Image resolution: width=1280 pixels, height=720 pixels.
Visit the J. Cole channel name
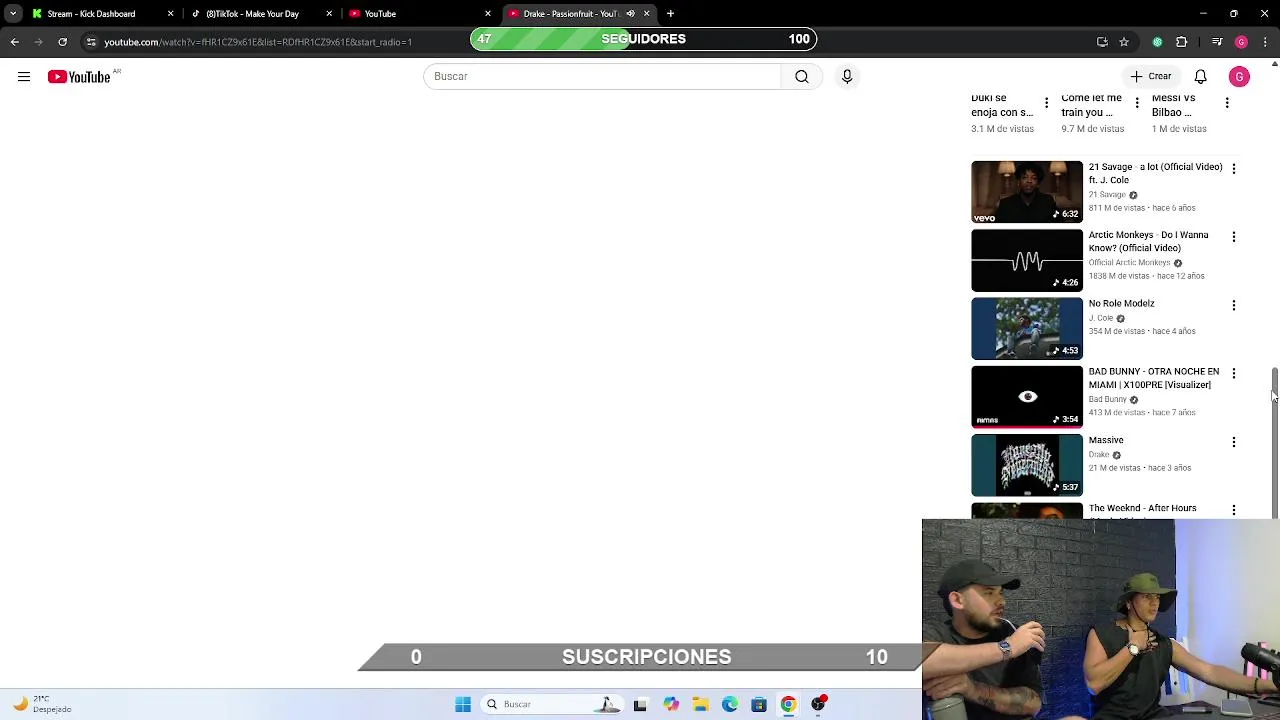click(1101, 318)
